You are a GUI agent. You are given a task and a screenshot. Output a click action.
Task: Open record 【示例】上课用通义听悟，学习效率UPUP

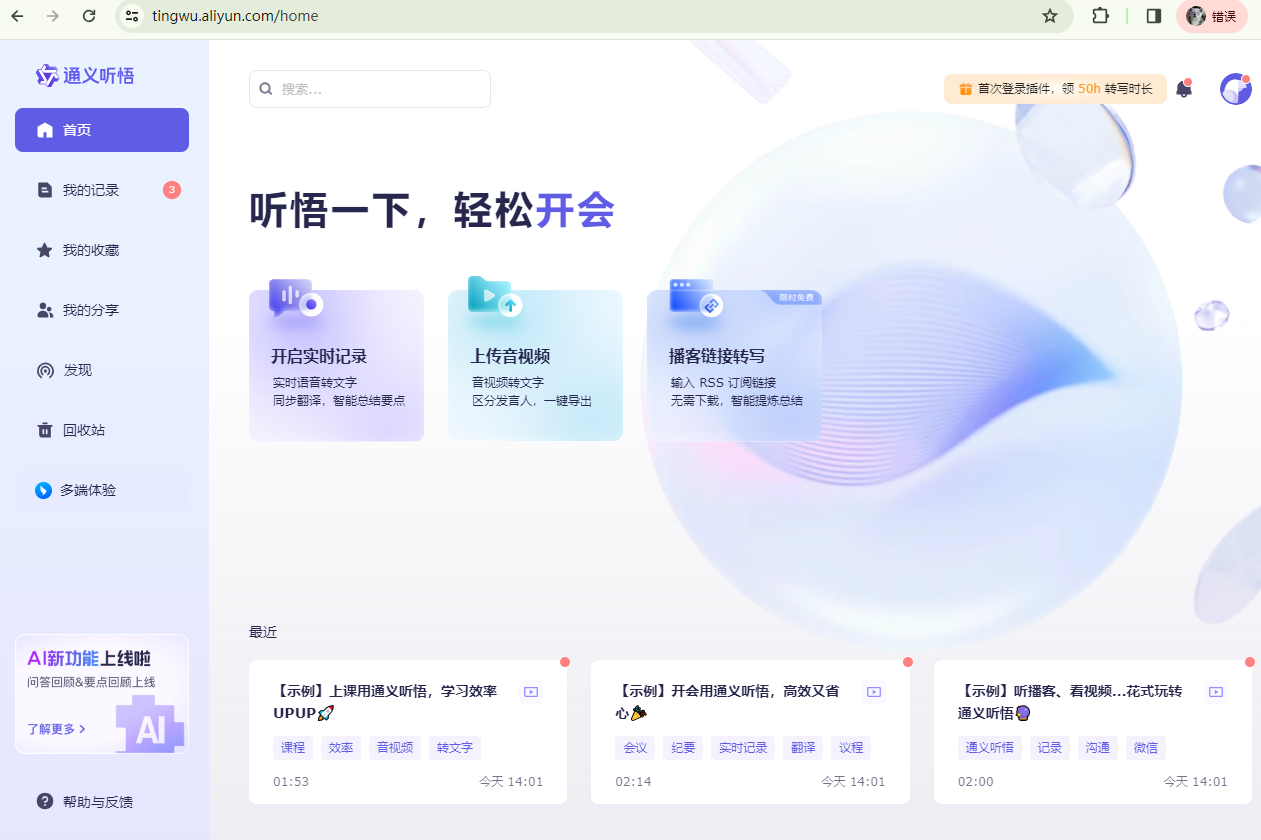pyautogui.click(x=408, y=732)
